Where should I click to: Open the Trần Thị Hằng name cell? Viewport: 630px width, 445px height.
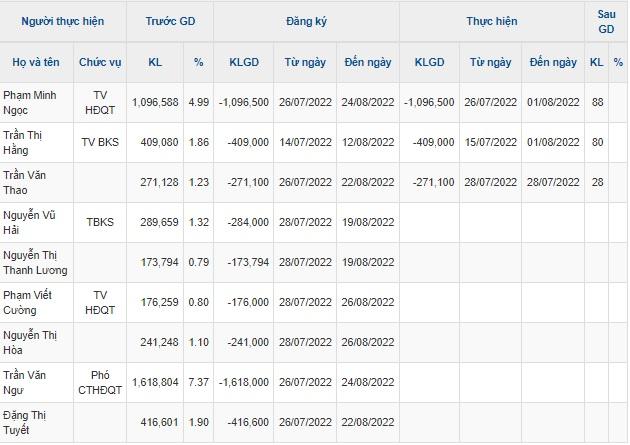38,142
